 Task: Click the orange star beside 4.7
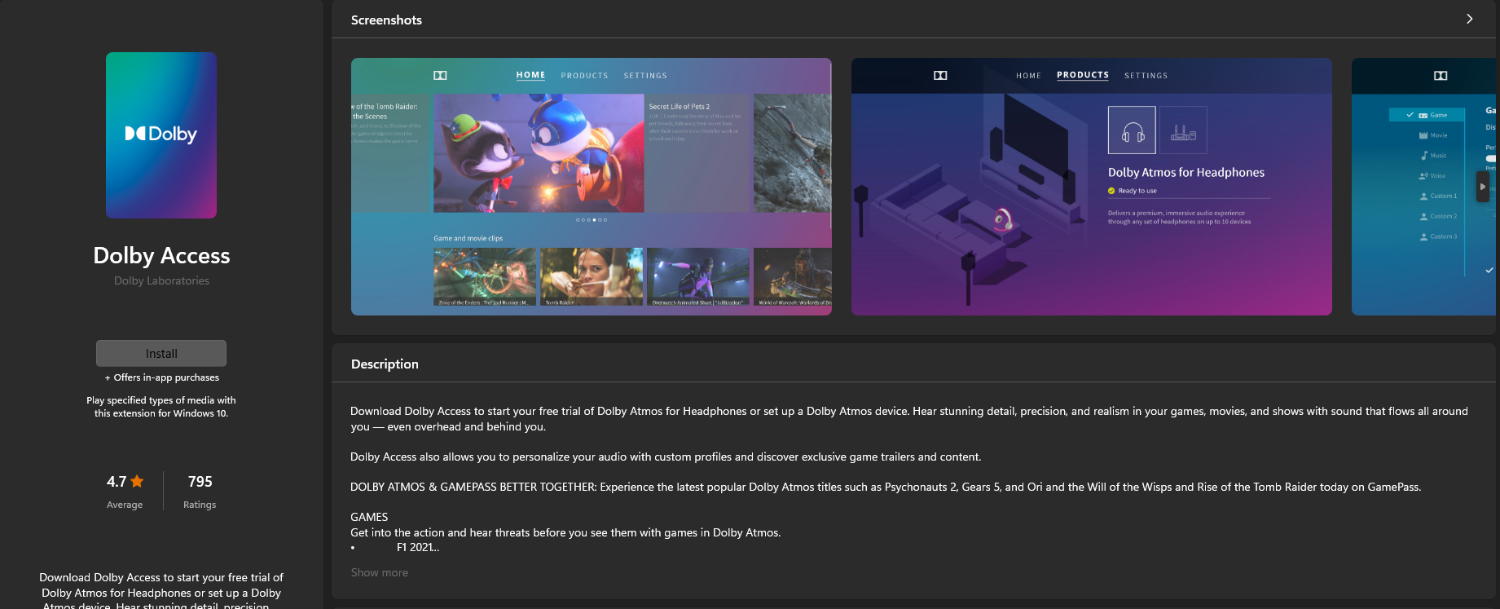(137, 481)
